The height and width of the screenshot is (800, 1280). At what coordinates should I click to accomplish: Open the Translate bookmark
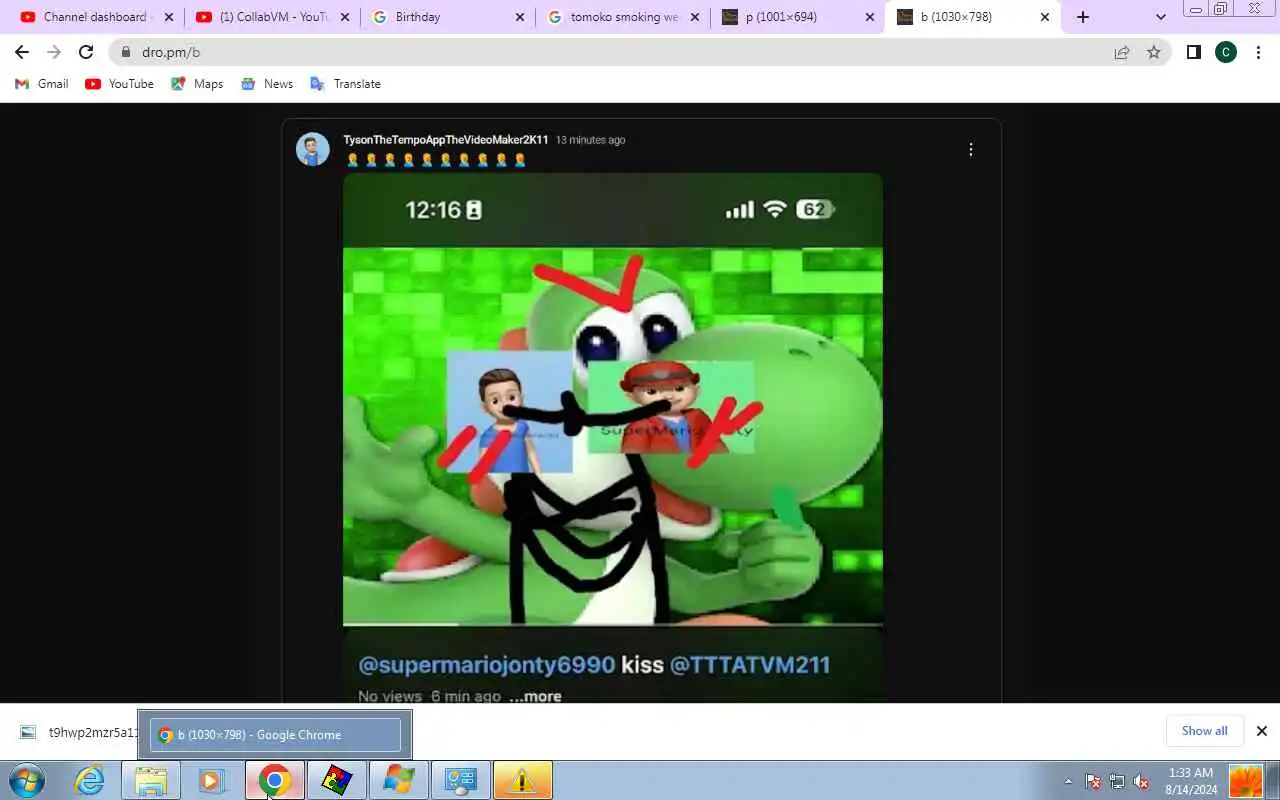point(345,84)
